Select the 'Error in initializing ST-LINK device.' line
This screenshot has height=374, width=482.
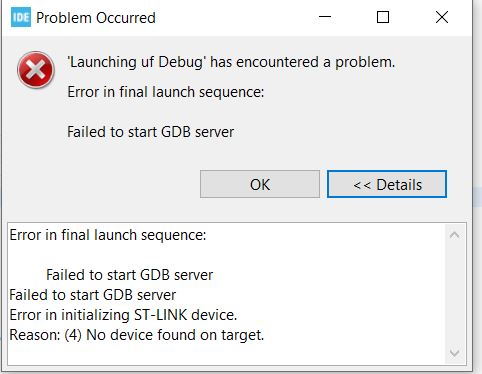(123, 315)
